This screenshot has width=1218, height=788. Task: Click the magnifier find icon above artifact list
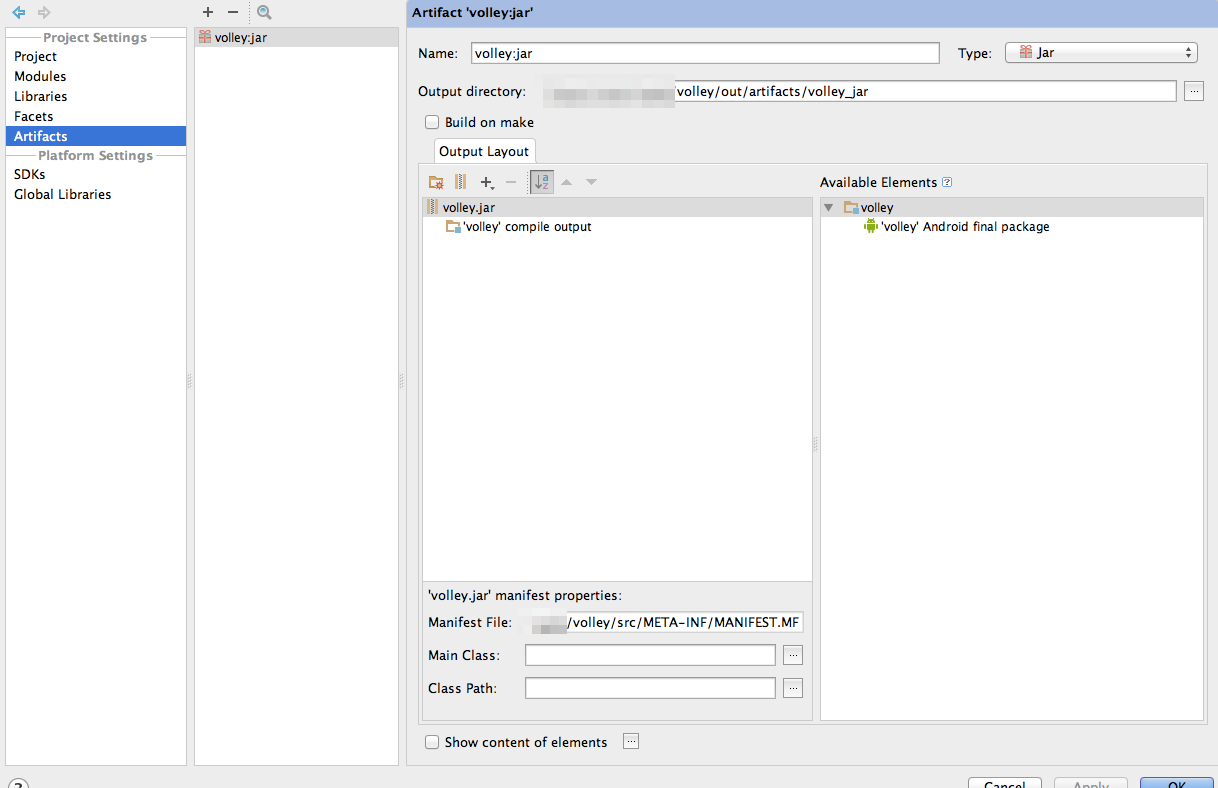(x=264, y=13)
